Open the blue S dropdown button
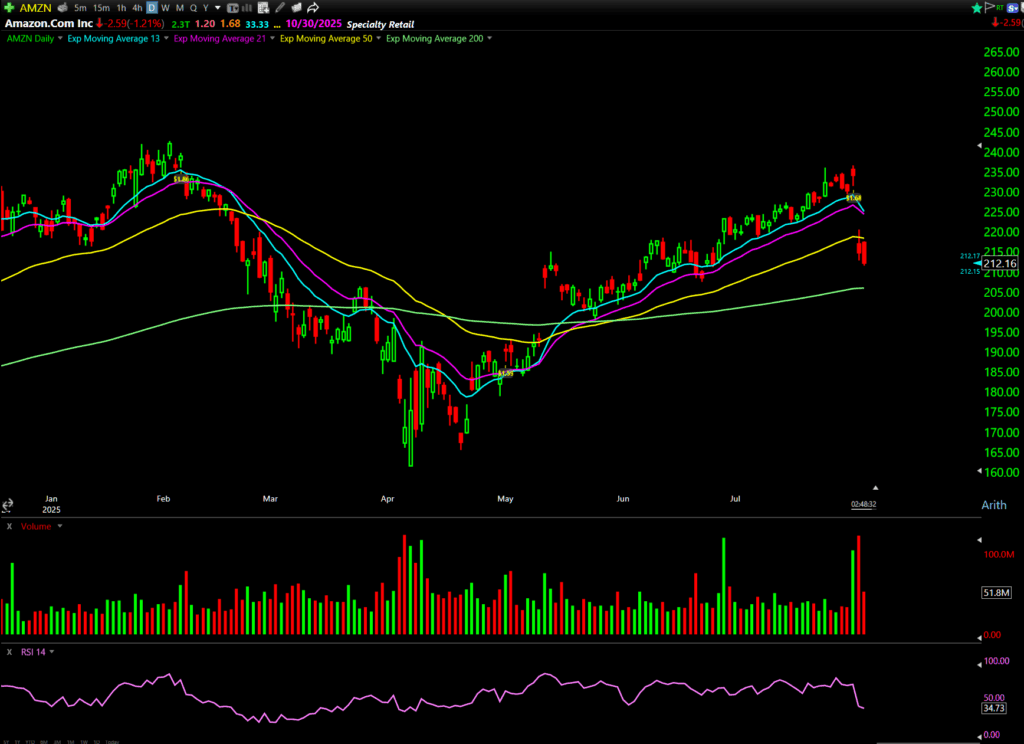The width and height of the screenshot is (1024, 744). pyautogui.click(x=1014, y=8)
